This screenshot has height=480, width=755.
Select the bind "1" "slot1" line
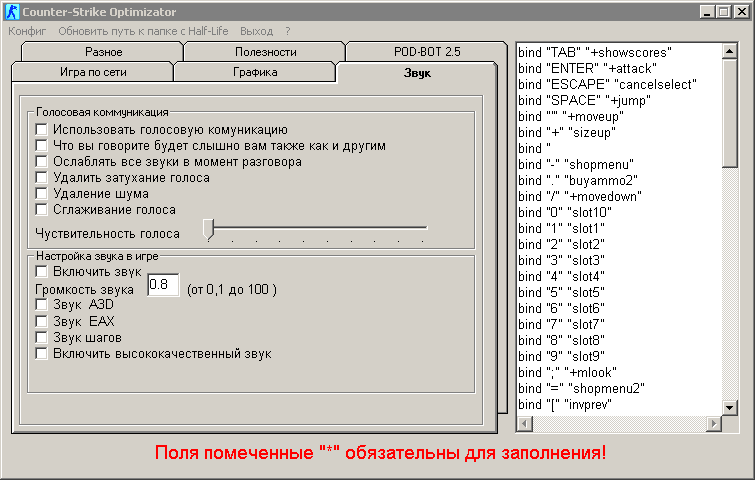[561, 228]
